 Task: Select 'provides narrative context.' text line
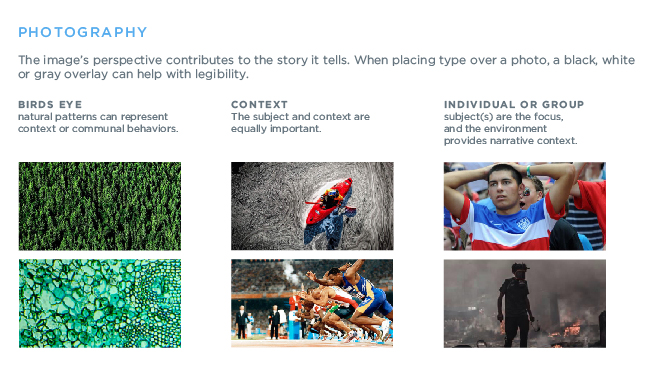pyautogui.click(x=511, y=141)
